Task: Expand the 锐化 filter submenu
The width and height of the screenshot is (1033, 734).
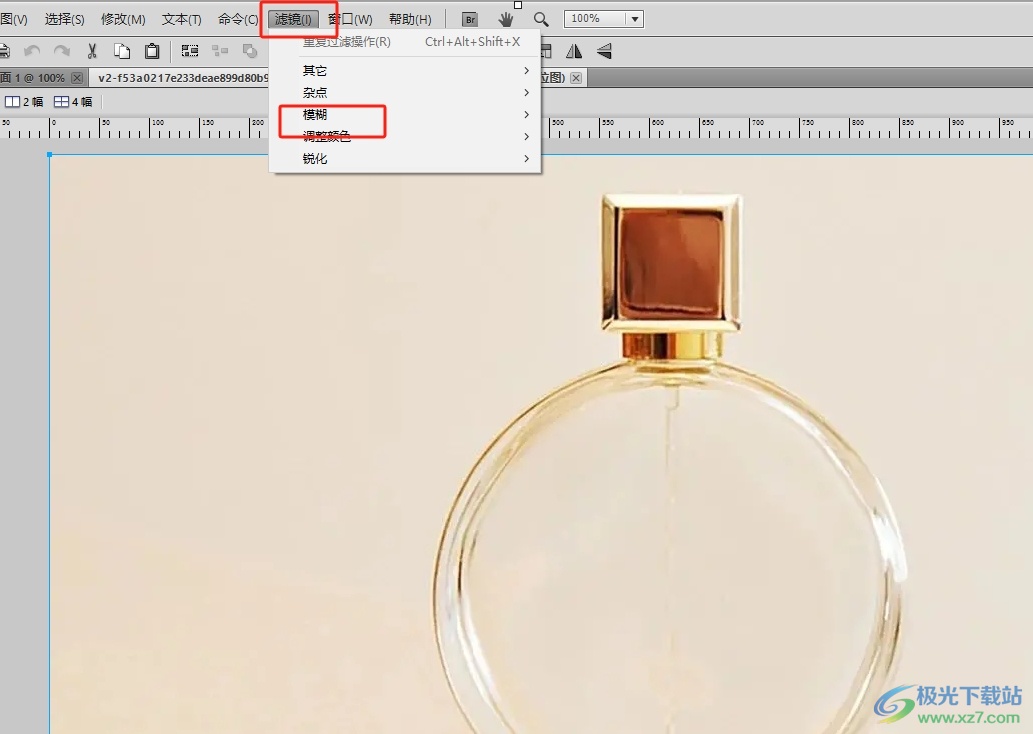Action: [405, 159]
